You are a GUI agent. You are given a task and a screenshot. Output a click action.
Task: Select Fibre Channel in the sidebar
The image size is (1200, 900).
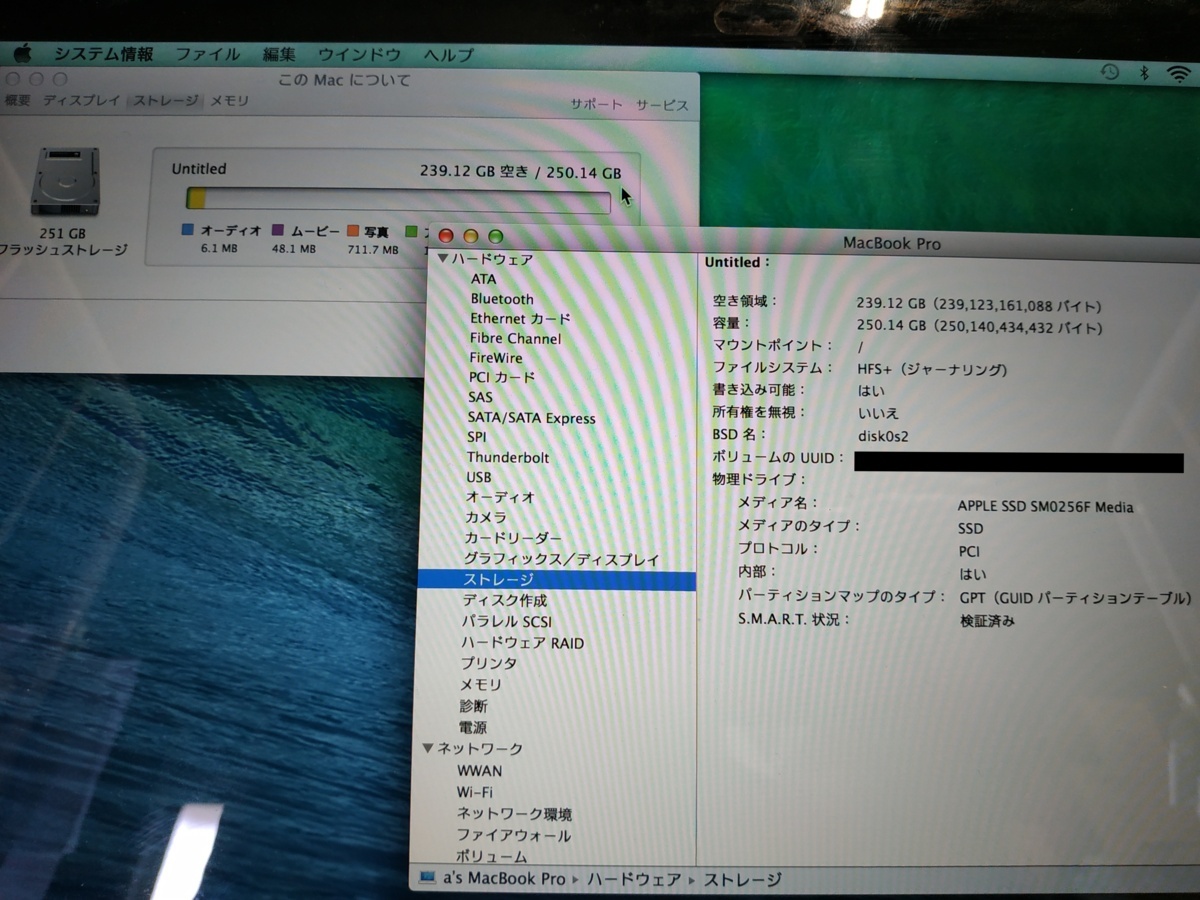click(515, 338)
